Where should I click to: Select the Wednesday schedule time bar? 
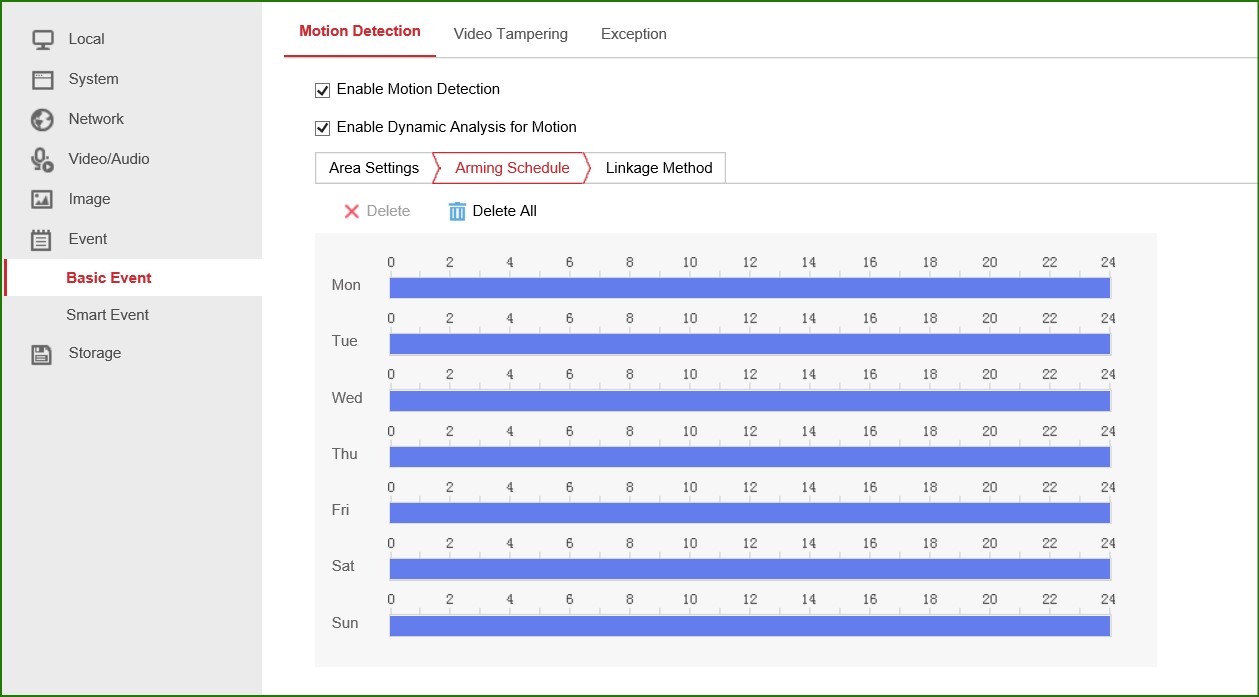(749, 401)
